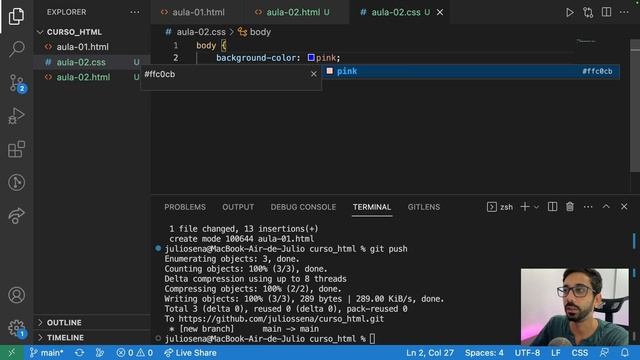Switch to the TERMINAL panel tab
Image resolution: width=640 pixels, height=360 pixels.
click(x=372, y=207)
